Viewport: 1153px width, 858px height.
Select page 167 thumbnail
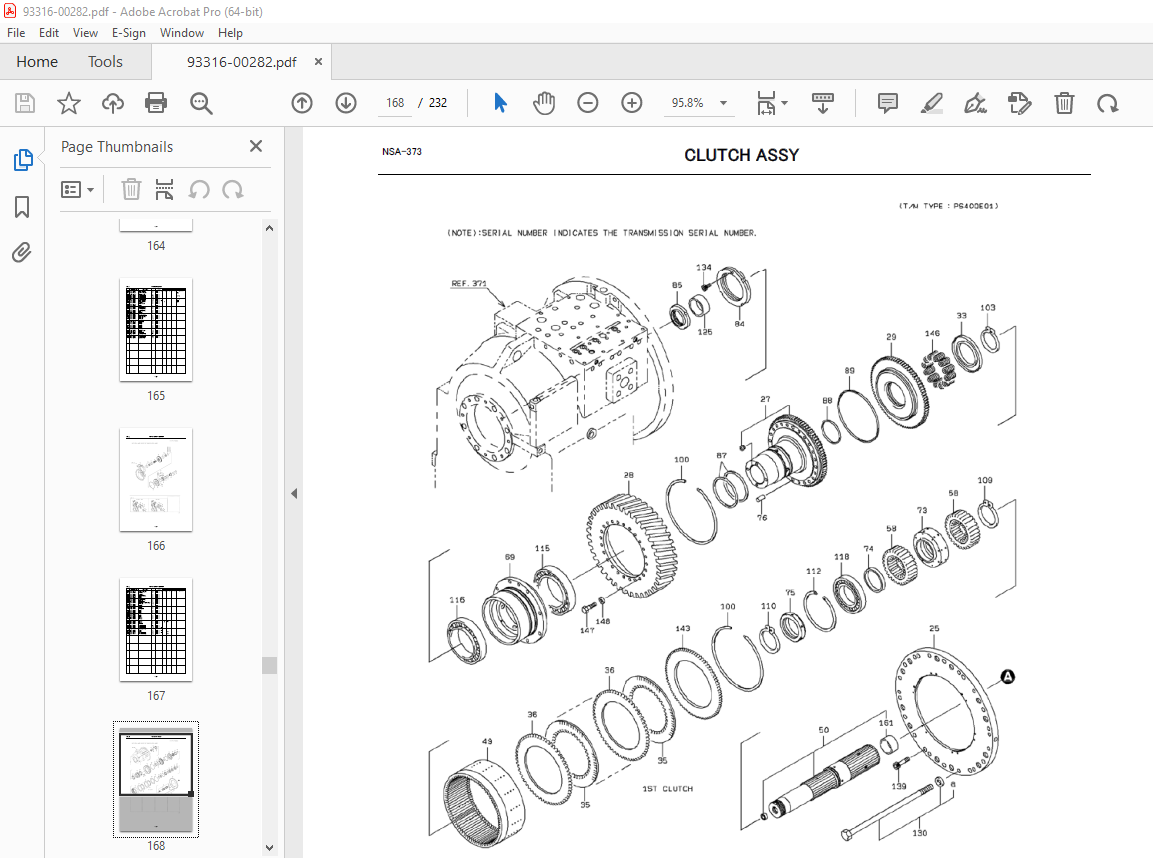pos(156,630)
